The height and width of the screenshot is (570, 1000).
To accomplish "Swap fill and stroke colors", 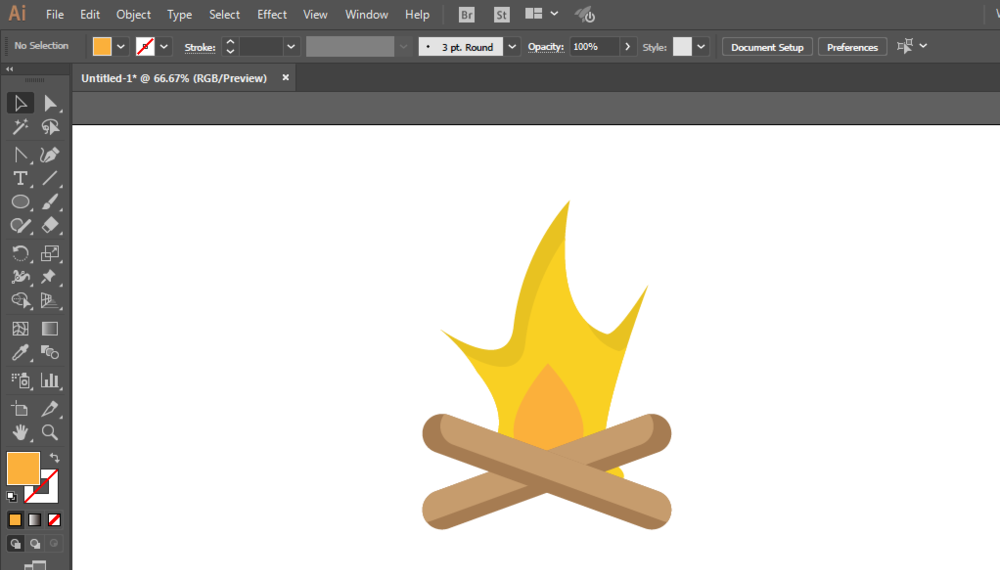I will pos(55,458).
